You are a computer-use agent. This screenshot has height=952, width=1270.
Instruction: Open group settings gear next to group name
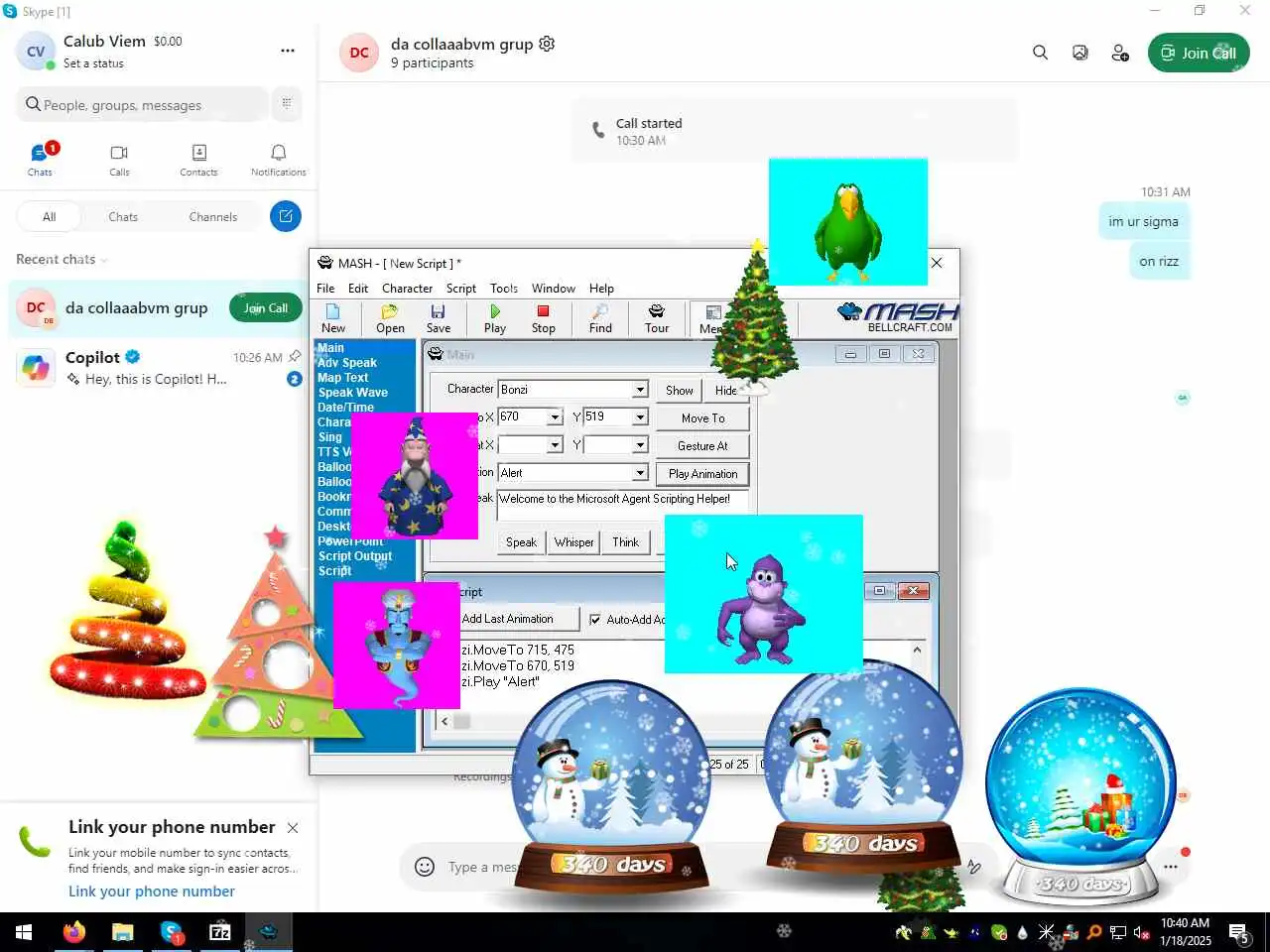point(547,44)
